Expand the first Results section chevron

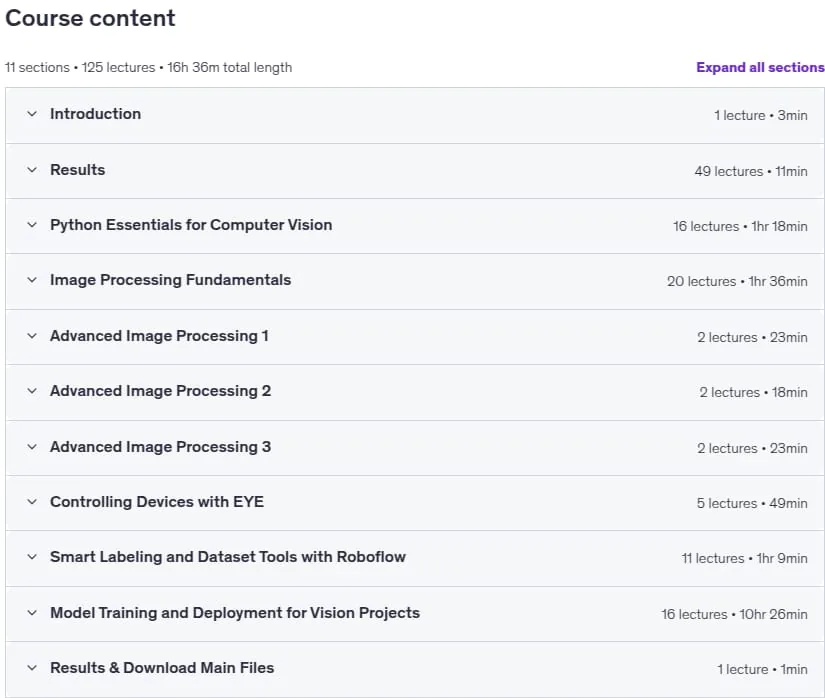click(32, 169)
